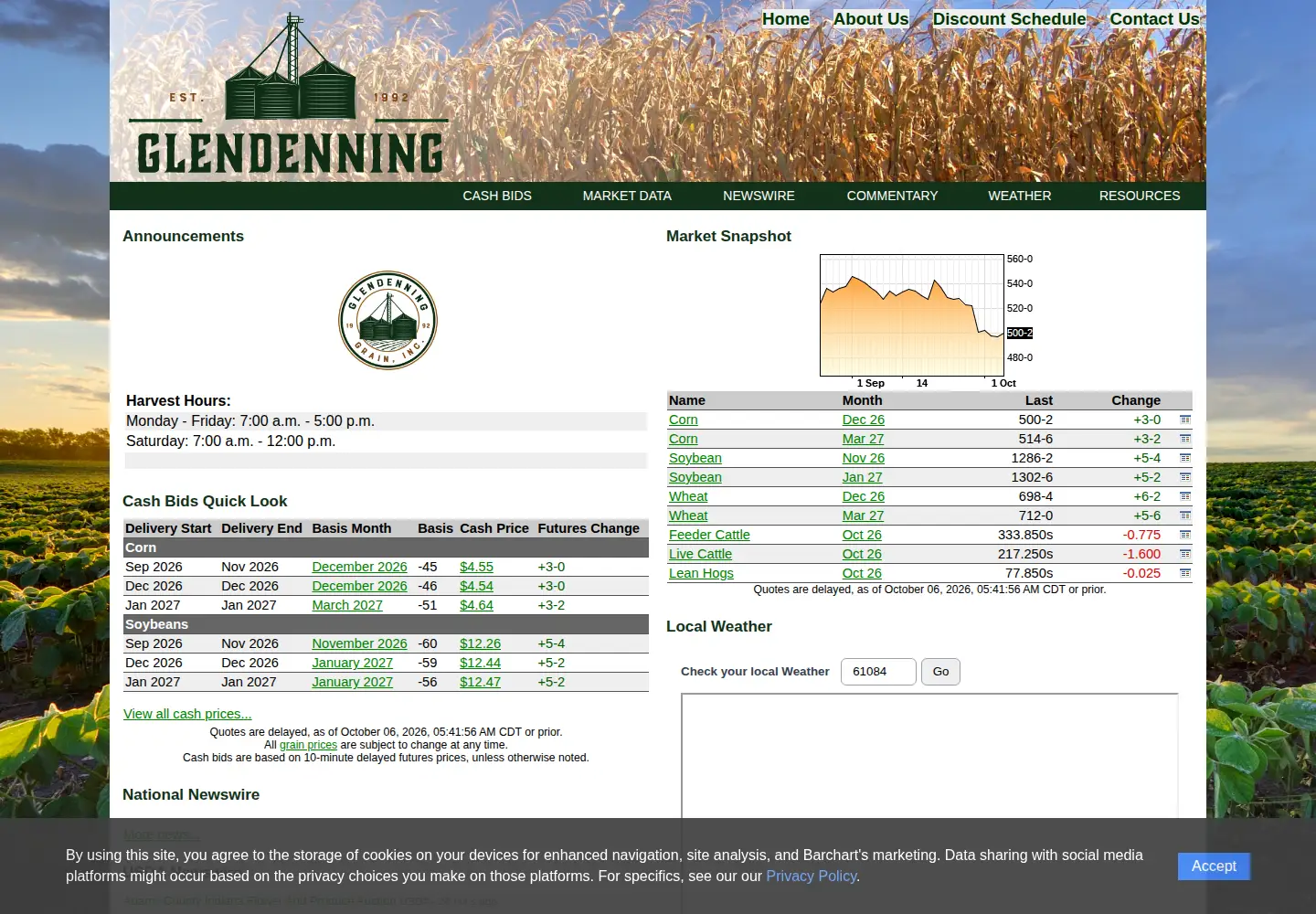Open the Cash Bids menu
Viewport: 1316px width, 914px height.
point(497,196)
